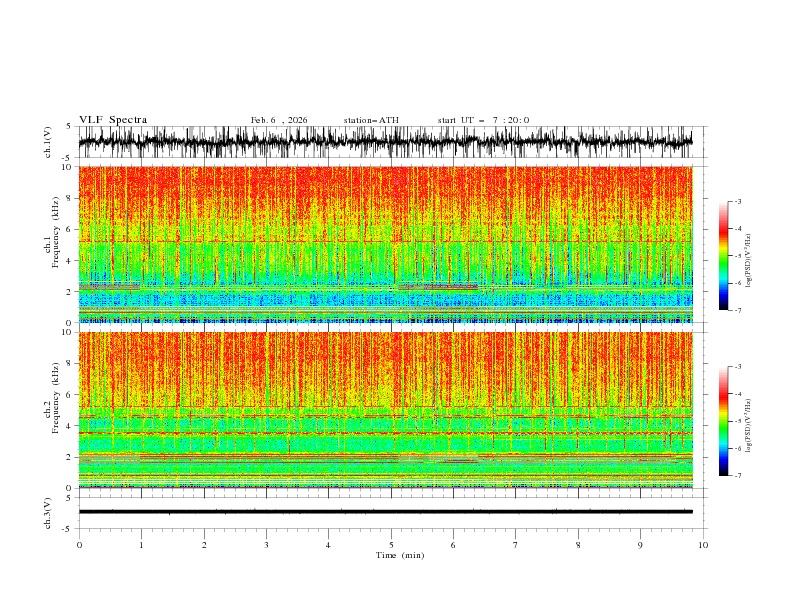Click the ch.3 flat waveform trace
This screenshot has width=792, height=612.
[385, 512]
